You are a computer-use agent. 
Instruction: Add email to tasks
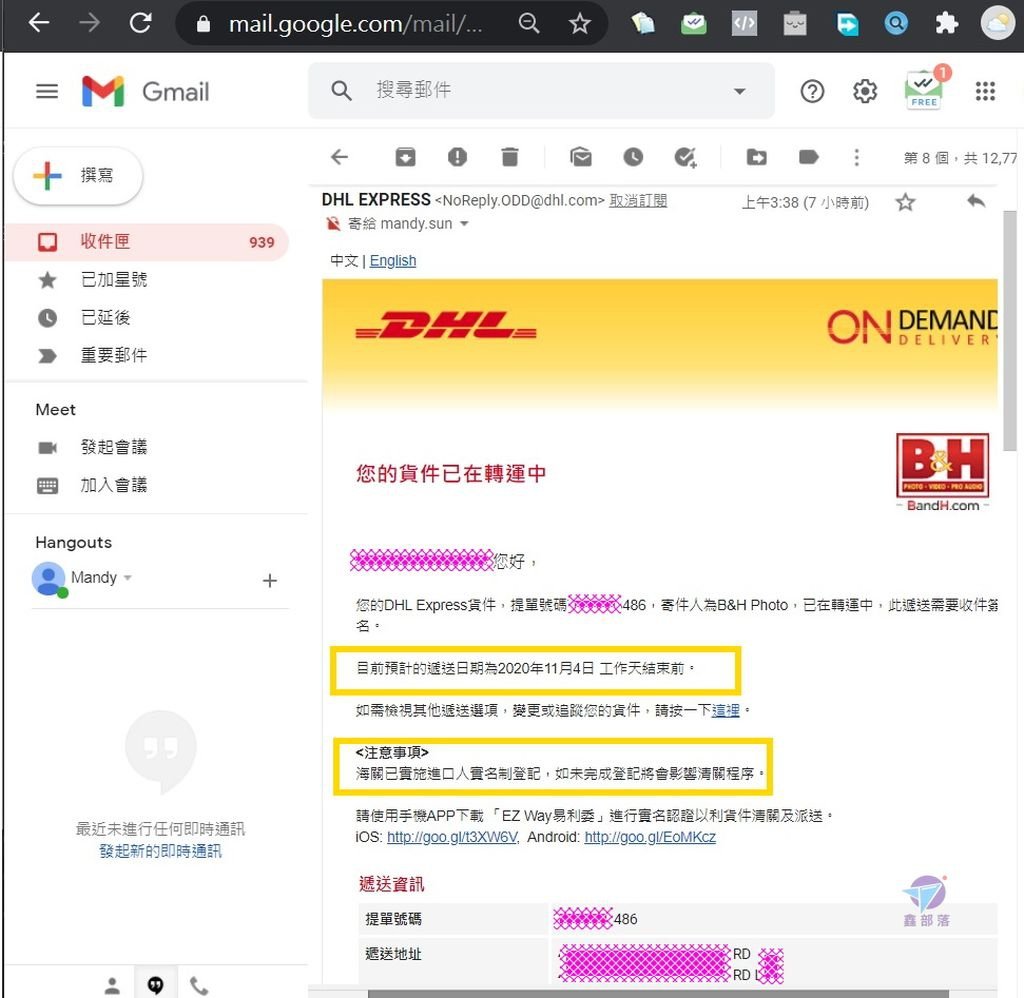tap(686, 157)
